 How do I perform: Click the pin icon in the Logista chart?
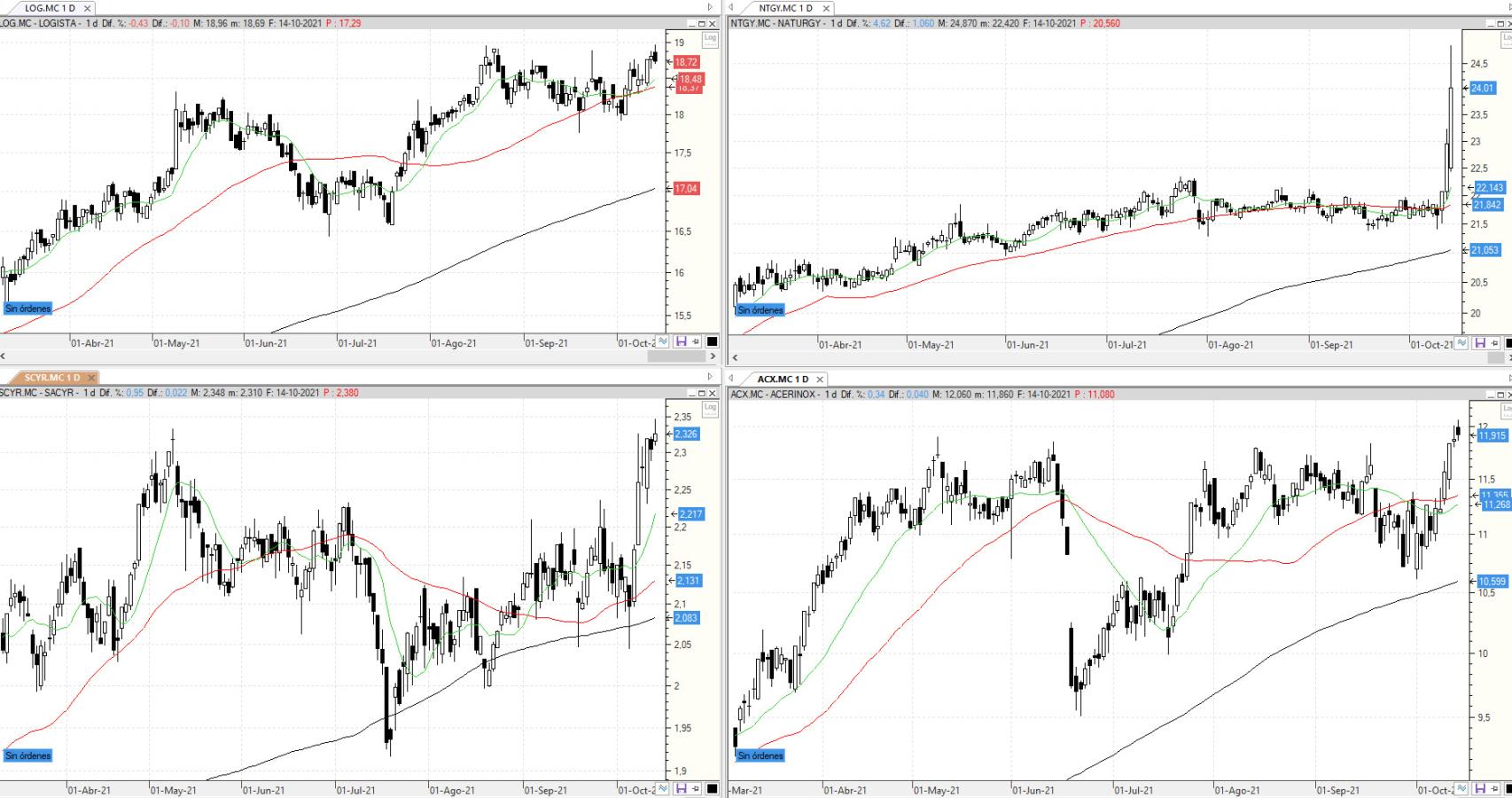pyautogui.click(x=696, y=341)
